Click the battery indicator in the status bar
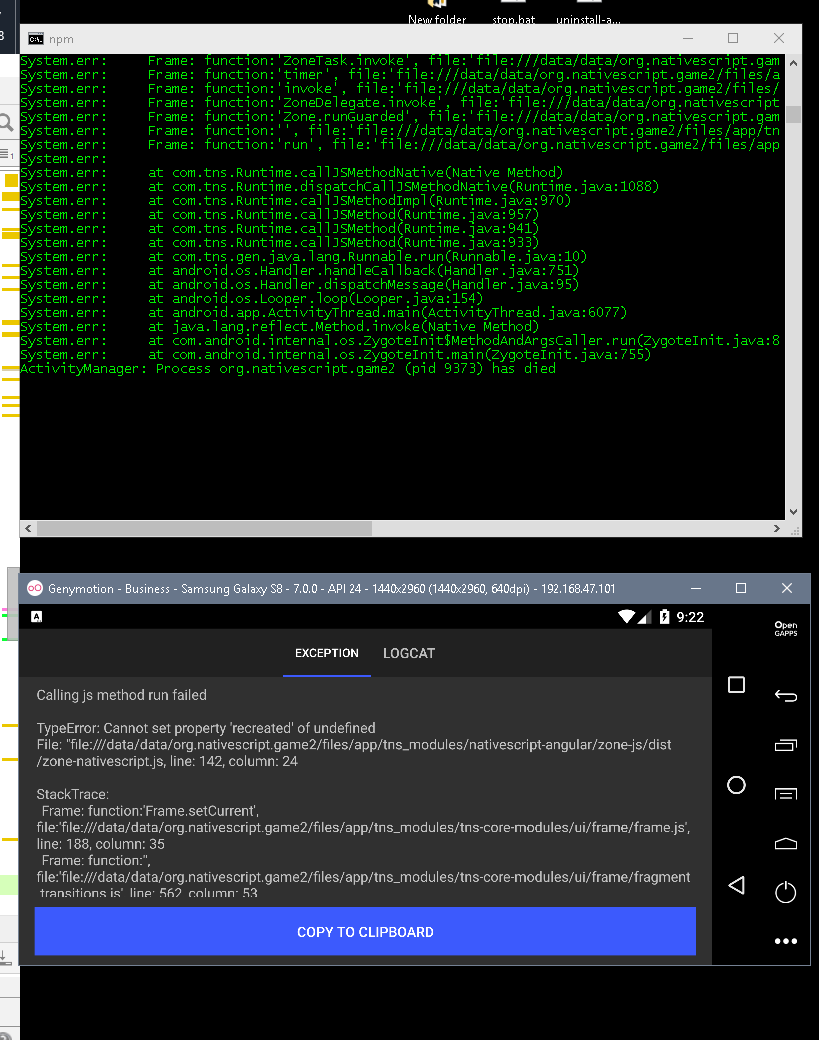 [x=663, y=617]
